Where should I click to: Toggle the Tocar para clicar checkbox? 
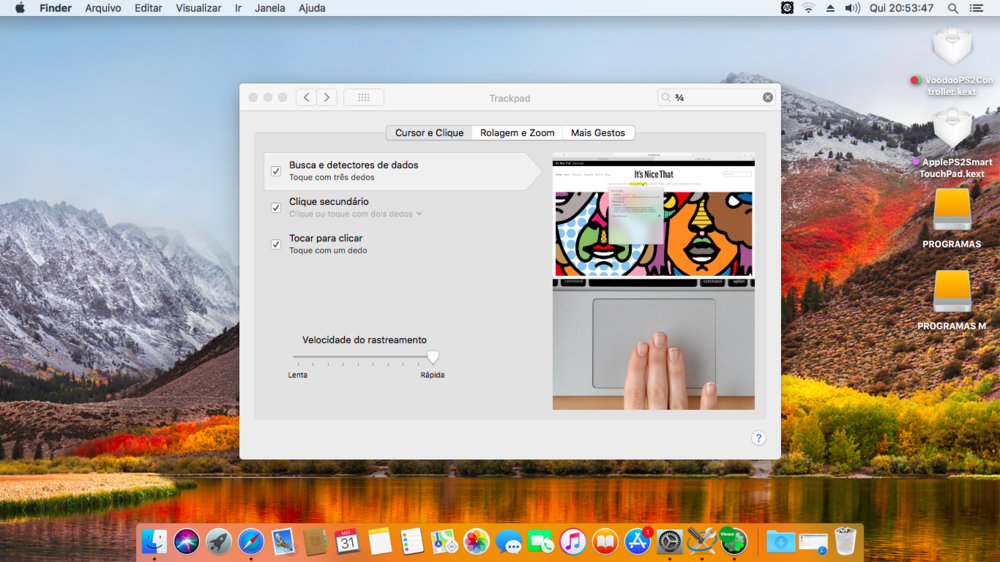pyautogui.click(x=276, y=244)
